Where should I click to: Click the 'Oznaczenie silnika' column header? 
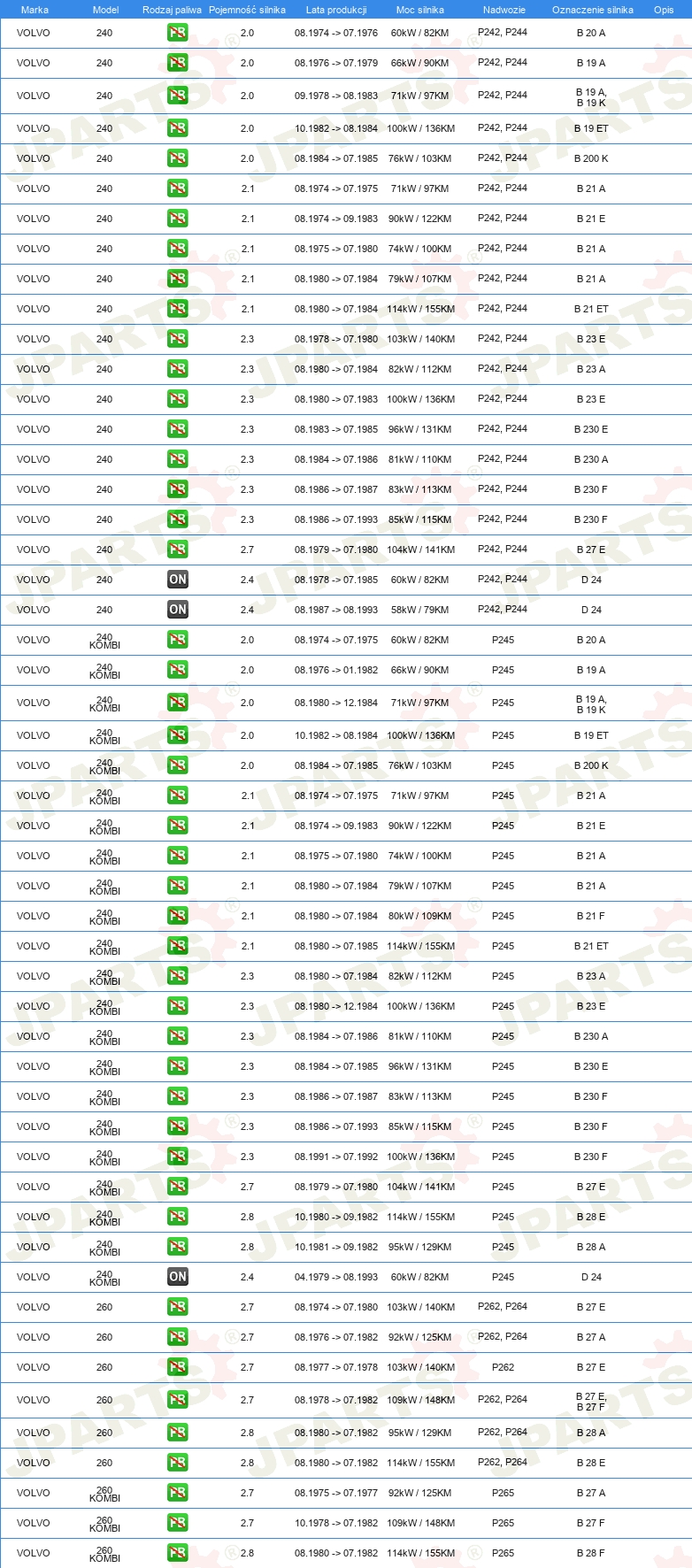click(592, 10)
